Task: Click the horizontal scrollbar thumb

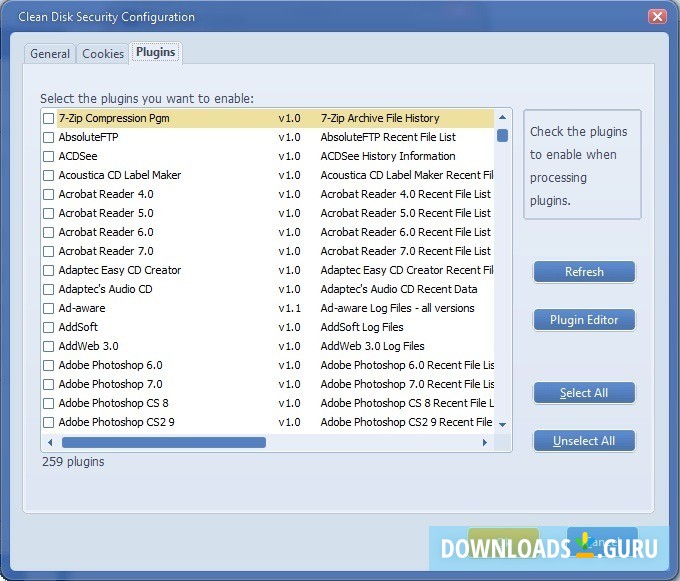Action: pos(164,442)
